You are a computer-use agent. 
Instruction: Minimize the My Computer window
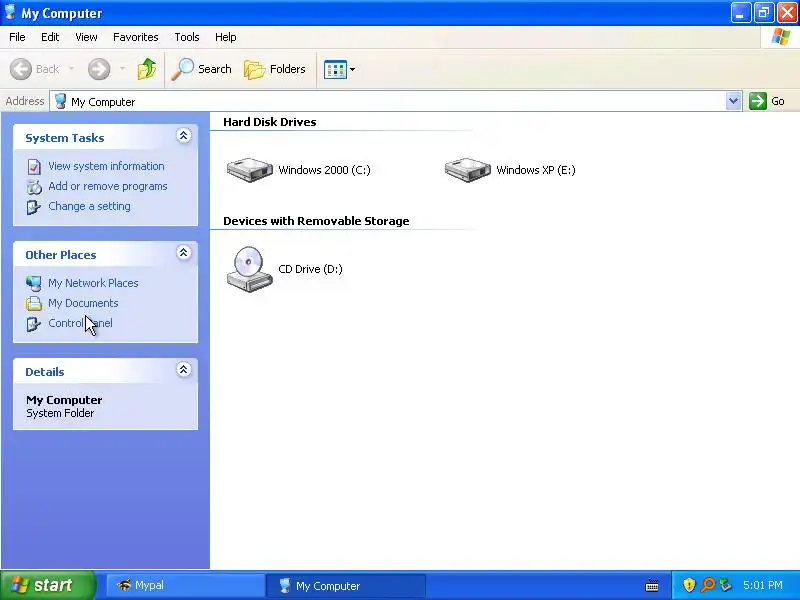(741, 13)
